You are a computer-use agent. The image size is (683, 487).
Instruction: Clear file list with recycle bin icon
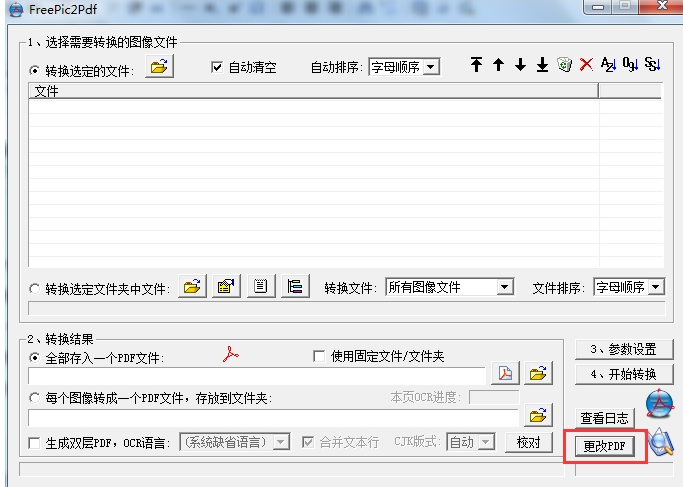coord(565,64)
